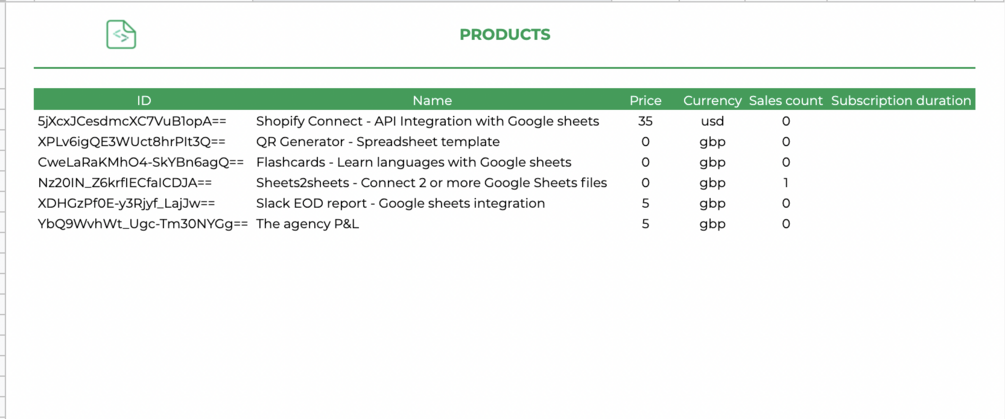
Task: Click the Sales count column header
Action: coord(786,100)
